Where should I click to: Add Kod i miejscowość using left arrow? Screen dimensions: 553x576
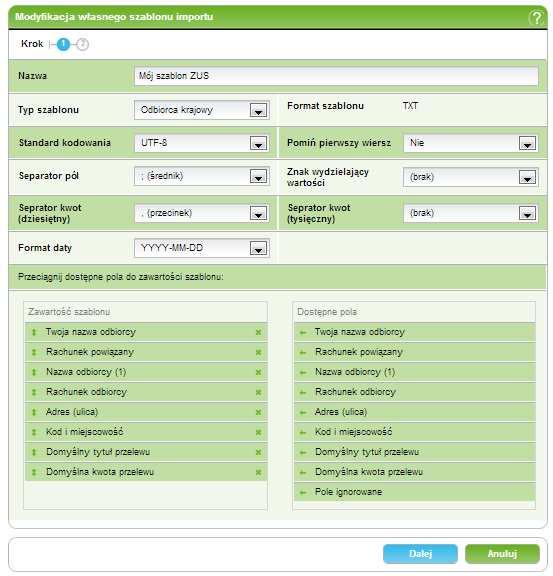(x=303, y=432)
